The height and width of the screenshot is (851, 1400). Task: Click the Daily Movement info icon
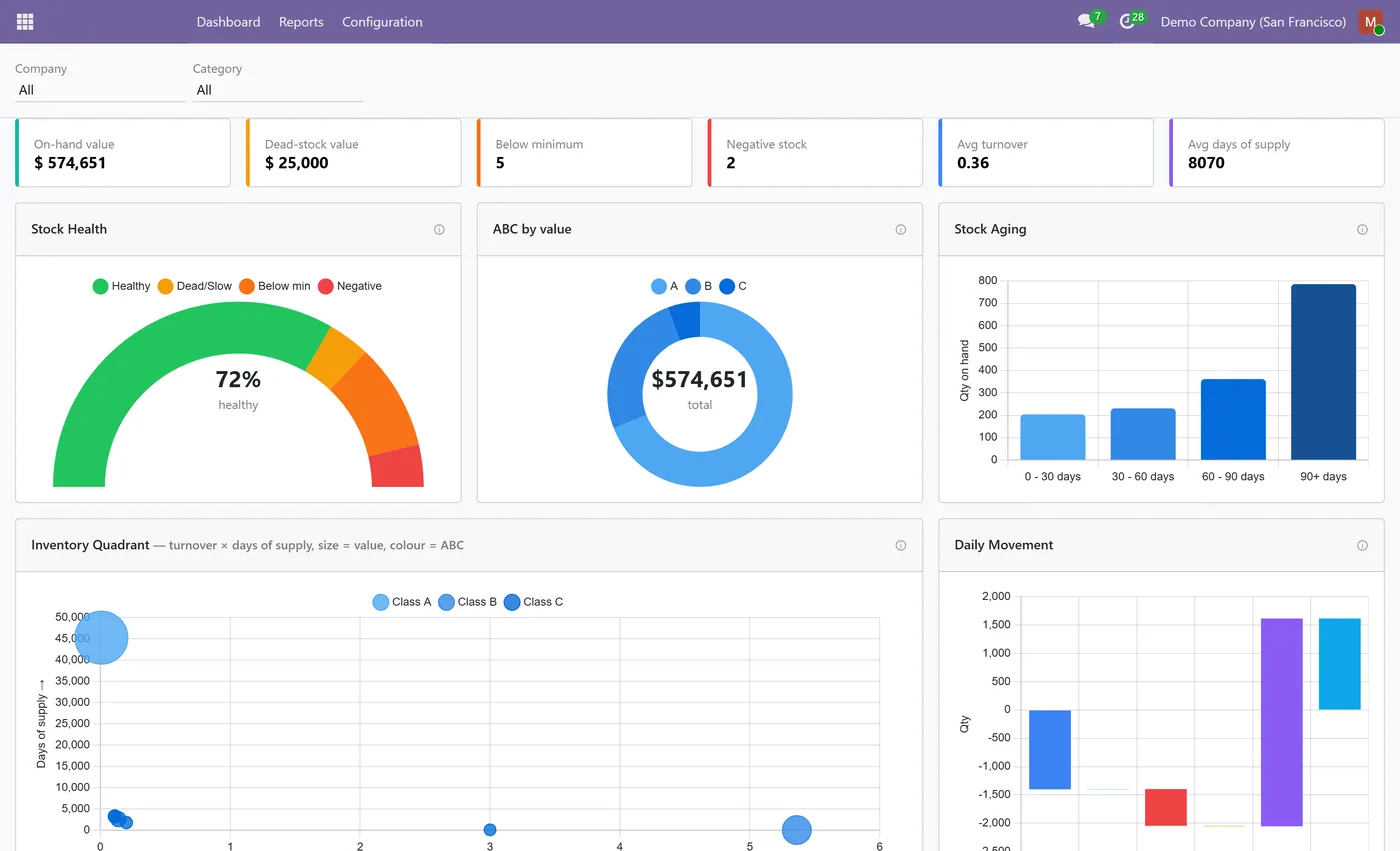click(1362, 545)
